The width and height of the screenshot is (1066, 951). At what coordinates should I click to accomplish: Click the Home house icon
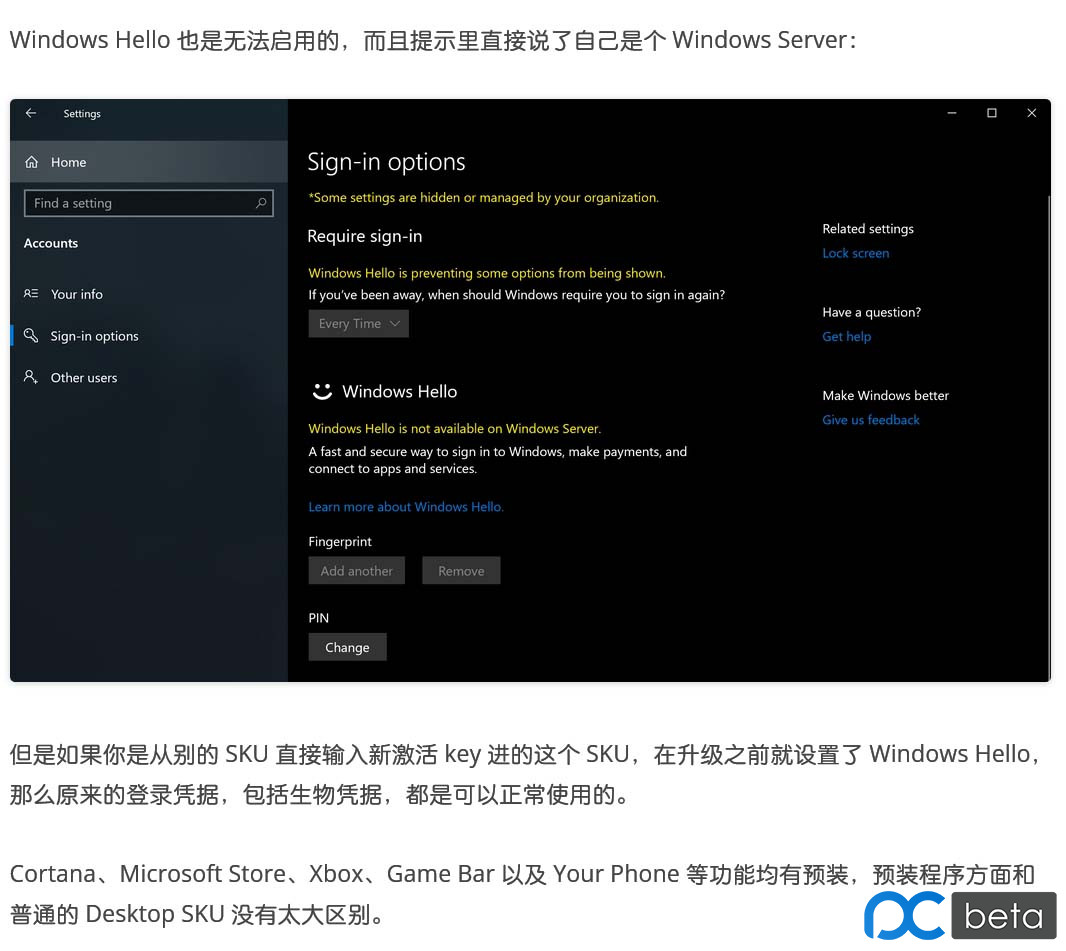(x=31, y=162)
